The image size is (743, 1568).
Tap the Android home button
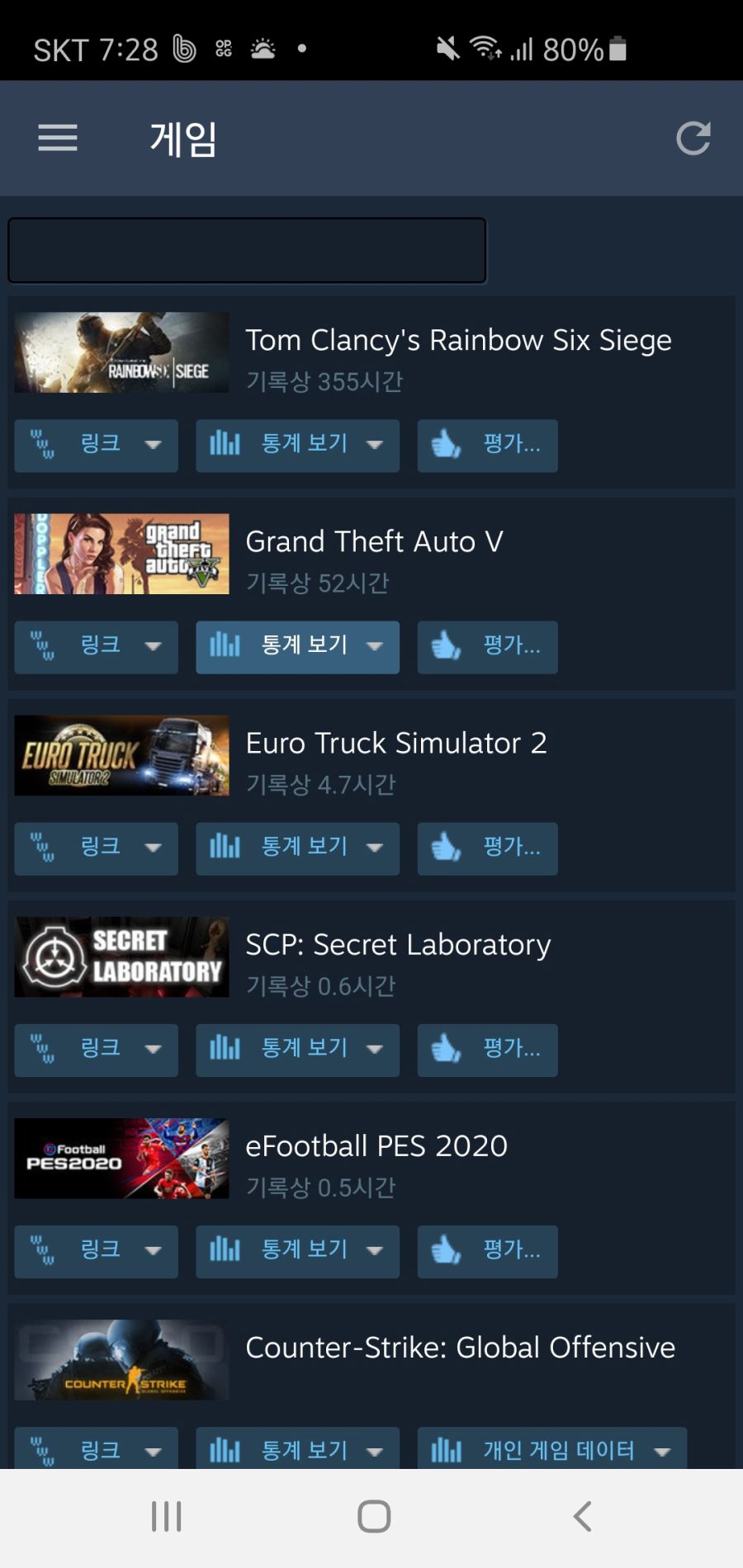click(x=374, y=1516)
